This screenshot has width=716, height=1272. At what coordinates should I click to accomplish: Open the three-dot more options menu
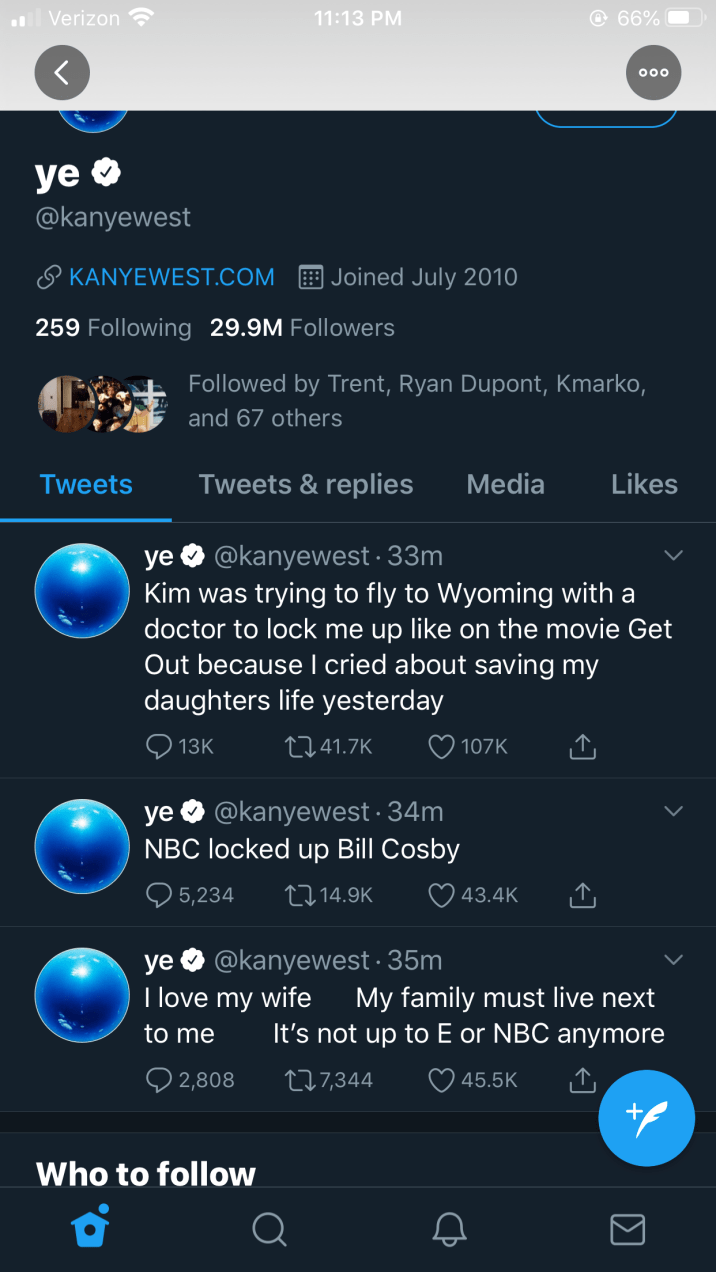click(653, 72)
